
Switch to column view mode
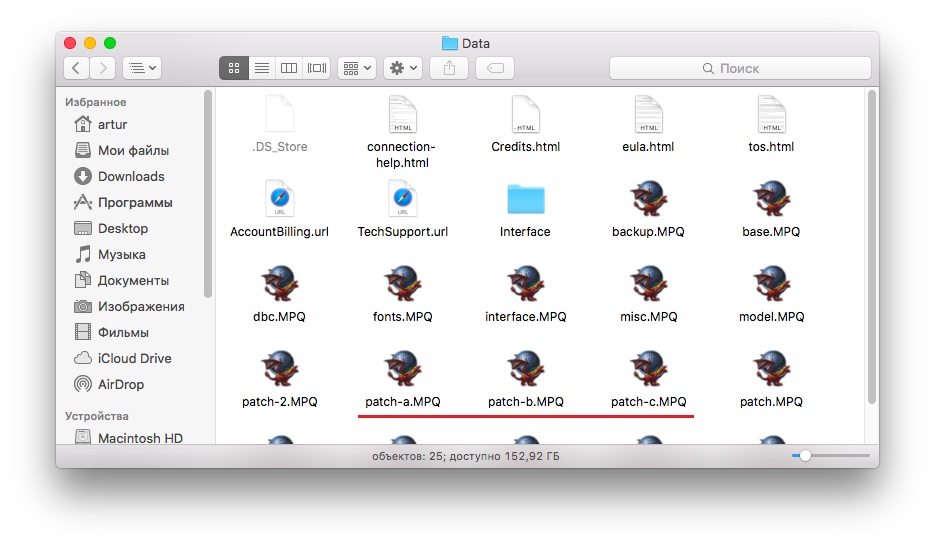289,68
